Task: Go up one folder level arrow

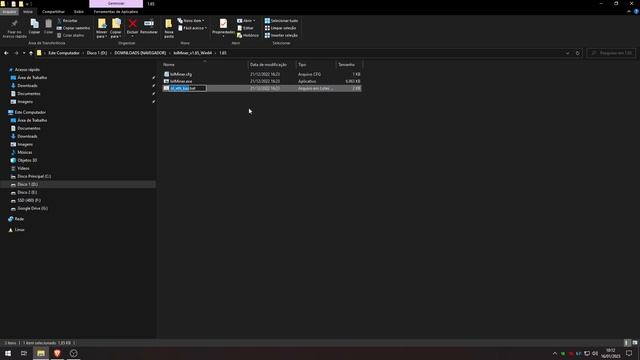Action: click(31, 53)
